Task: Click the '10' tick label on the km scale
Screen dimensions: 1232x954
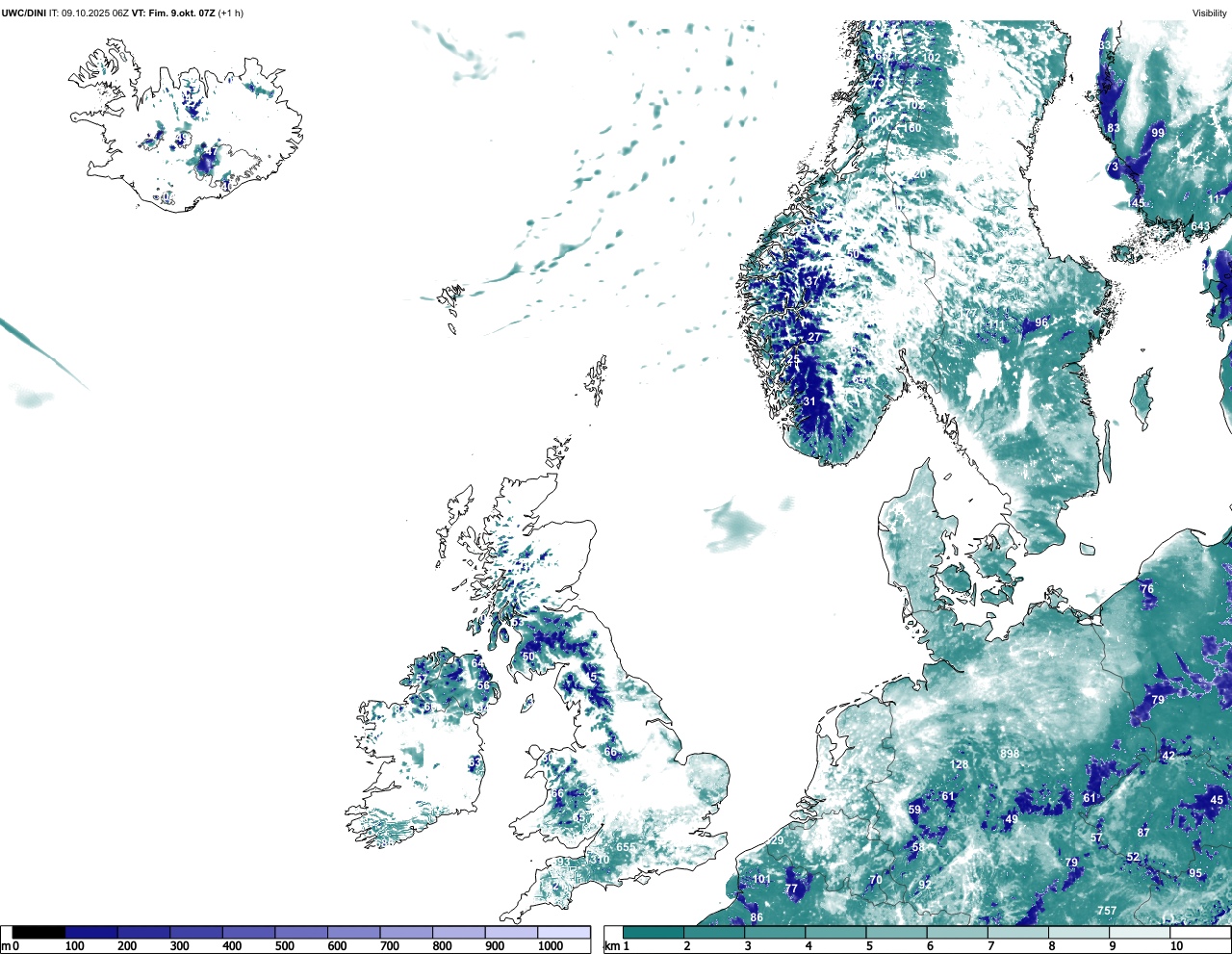Action: pos(1176,946)
